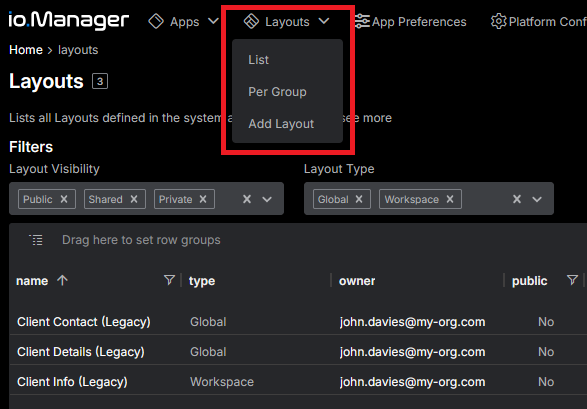Click the Shared visibility tag label
The height and width of the screenshot is (409, 587).
coord(106,199)
